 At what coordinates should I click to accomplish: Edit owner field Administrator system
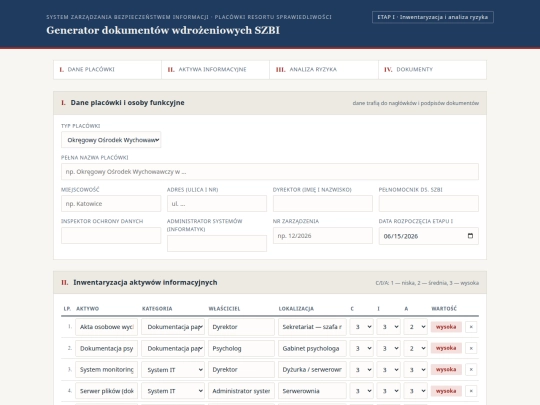(241, 391)
